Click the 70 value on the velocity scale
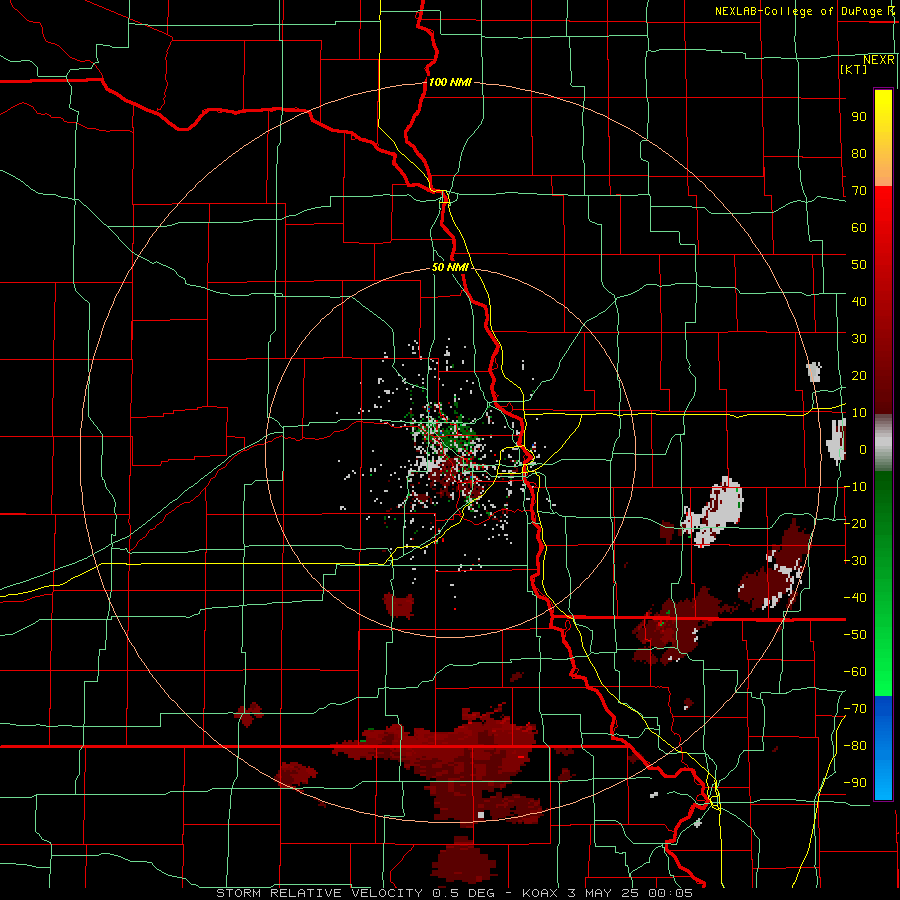The image size is (900, 900). (x=859, y=191)
